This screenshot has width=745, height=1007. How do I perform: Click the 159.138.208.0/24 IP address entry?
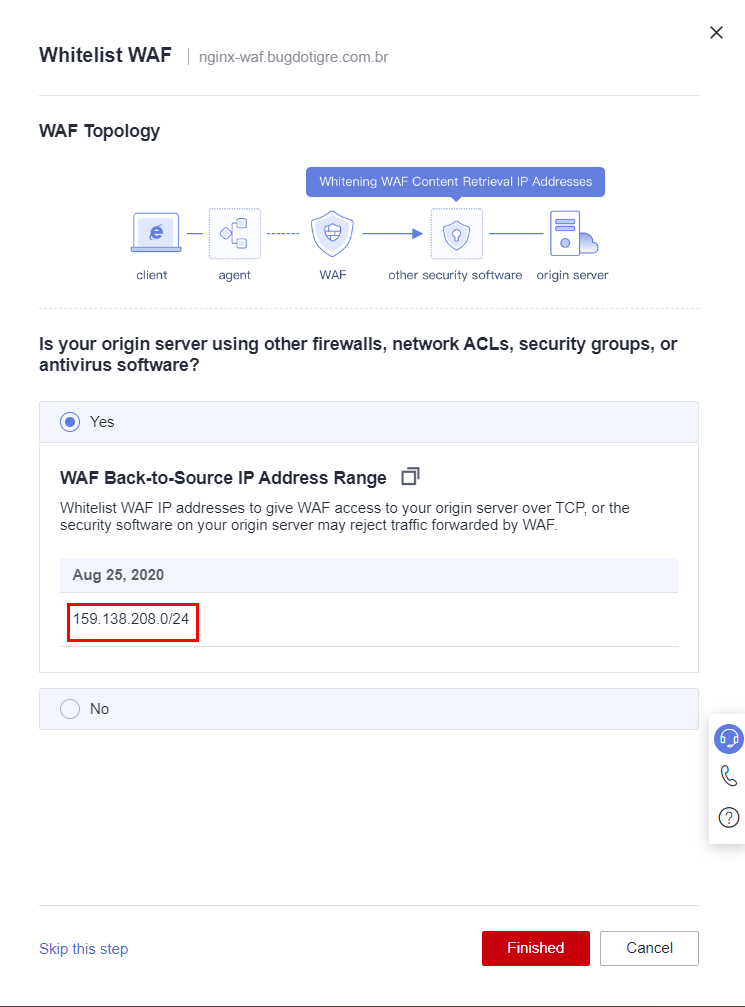pyautogui.click(x=131, y=620)
